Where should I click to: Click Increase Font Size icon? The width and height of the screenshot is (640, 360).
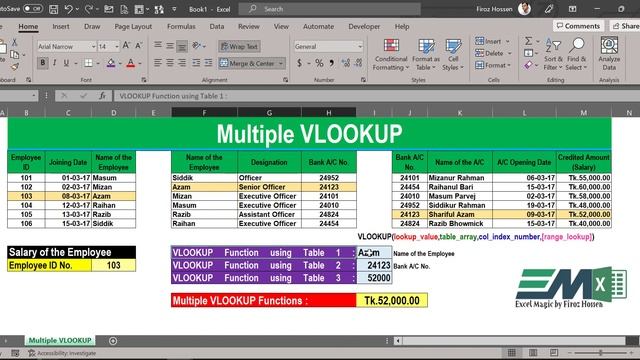click(x=126, y=46)
